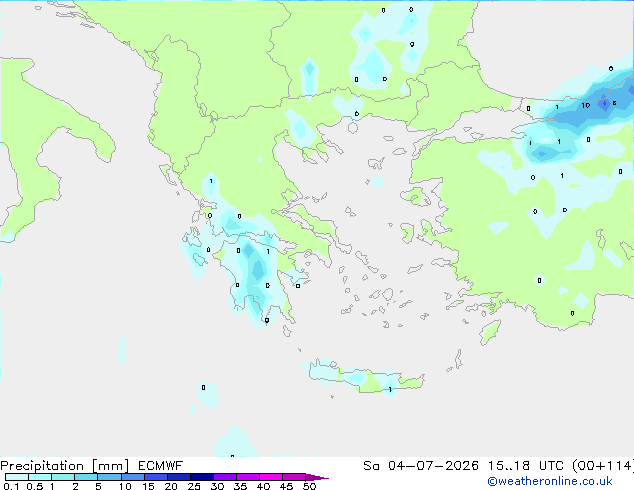This screenshot has width=634, height=490.
Task: Click the above-50 arrow tip of the legend
Action: 317,477
